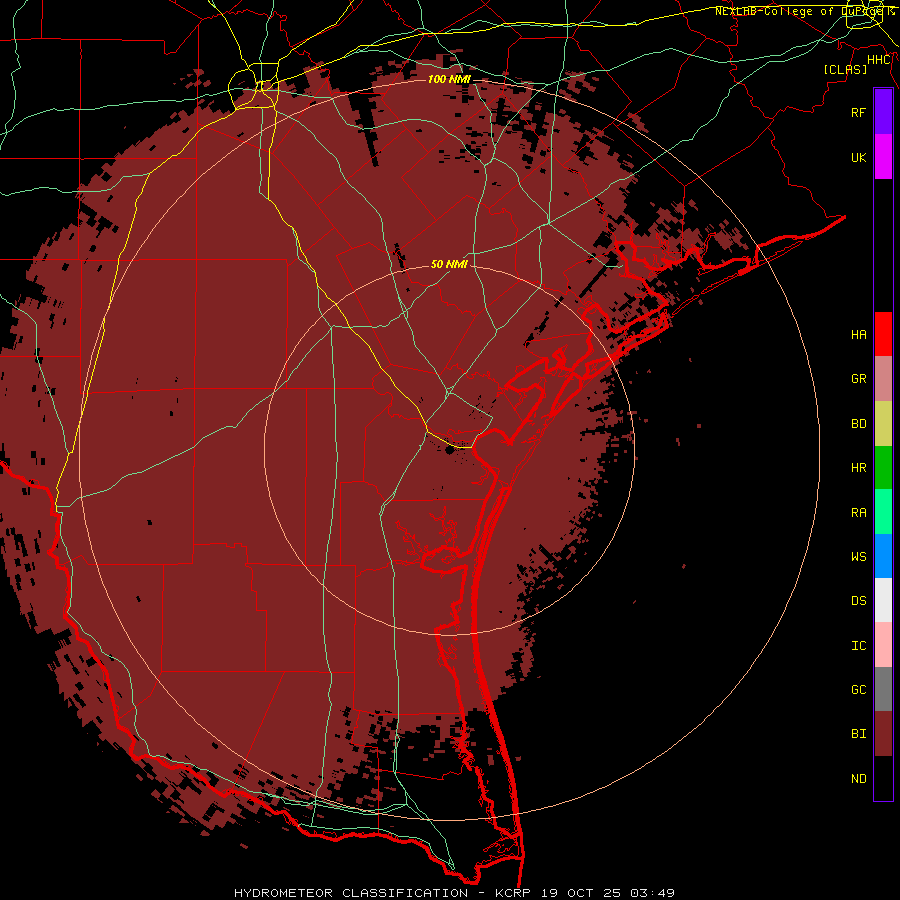This screenshot has height=900, width=900.
Task: Click the 100 NMI range ring label
Action: pos(449,79)
